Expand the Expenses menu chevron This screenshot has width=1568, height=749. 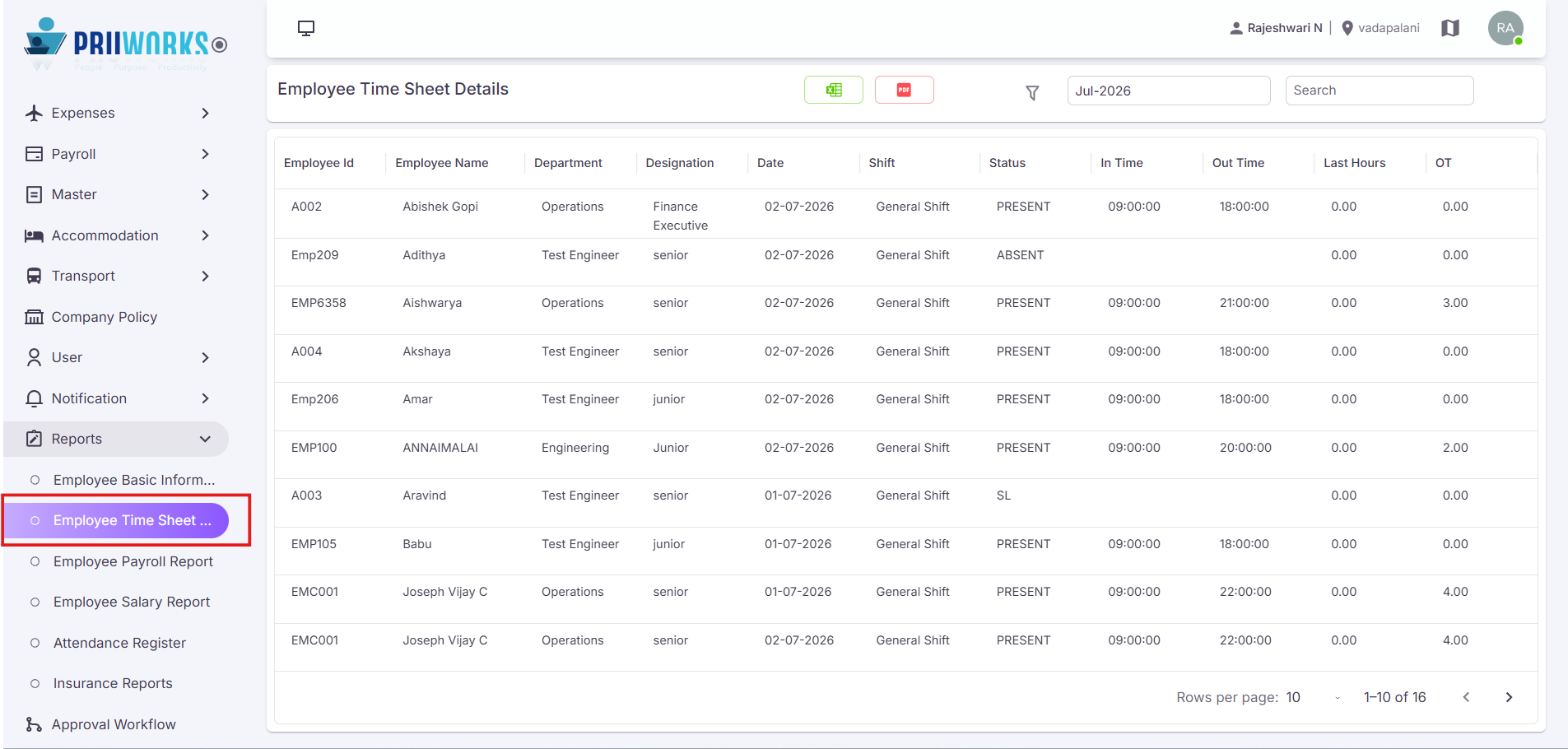coord(205,113)
